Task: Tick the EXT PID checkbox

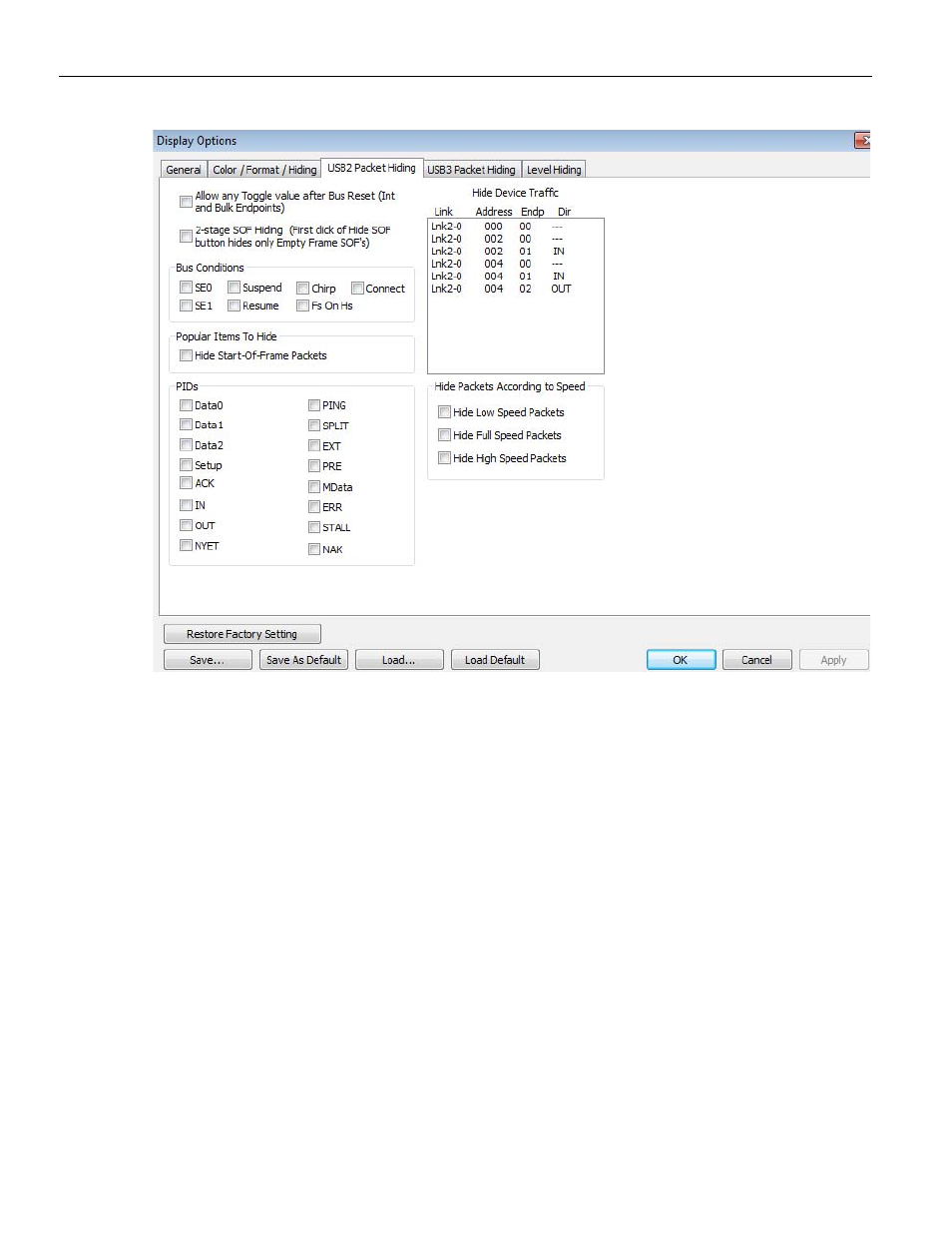Action: click(314, 446)
